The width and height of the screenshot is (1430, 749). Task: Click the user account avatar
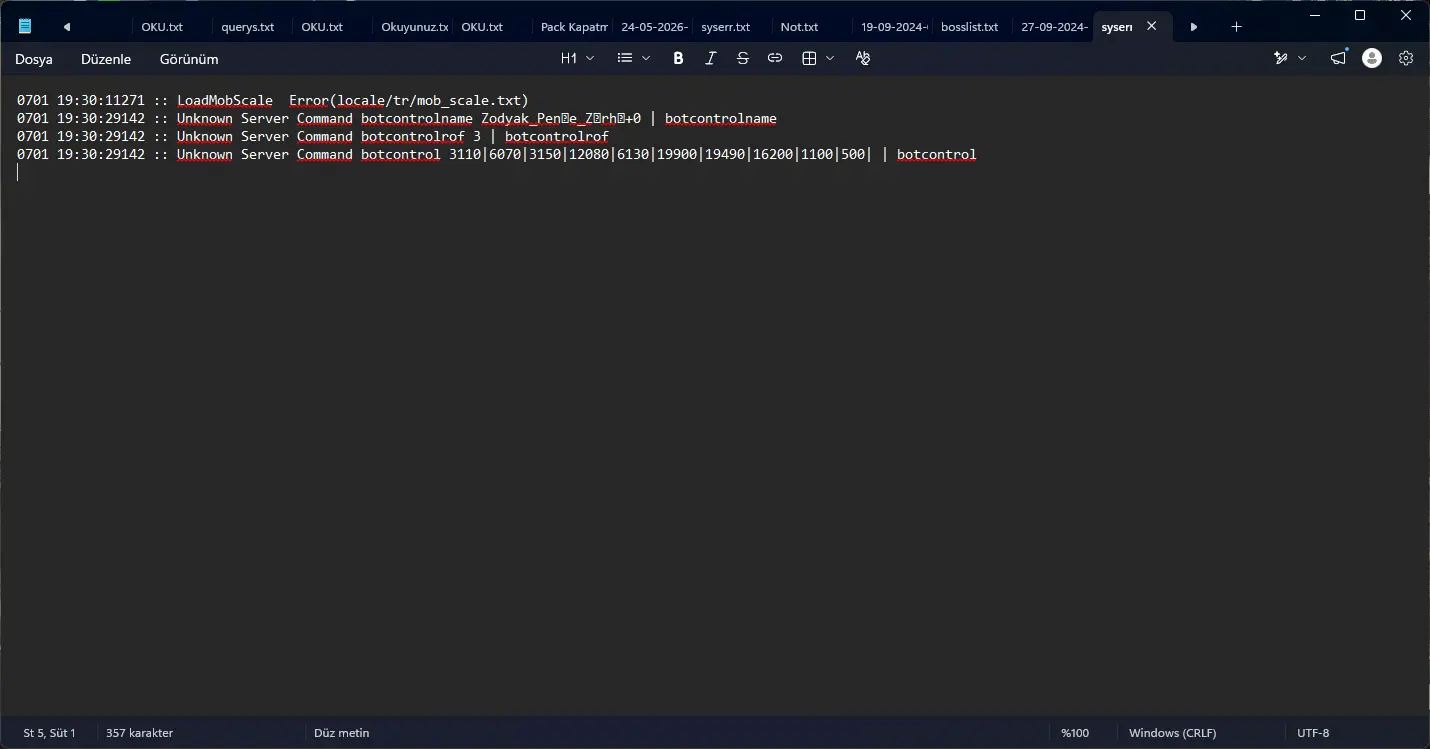1372,59
